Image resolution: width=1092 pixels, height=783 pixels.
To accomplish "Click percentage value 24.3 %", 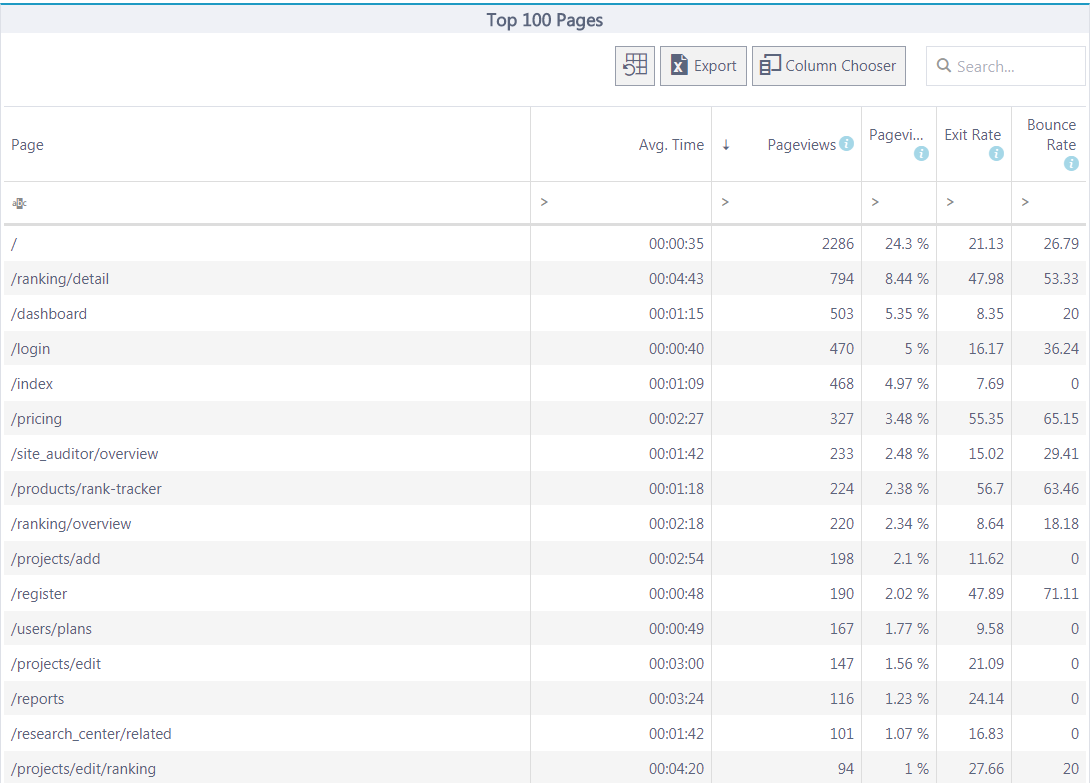I will tap(907, 244).
